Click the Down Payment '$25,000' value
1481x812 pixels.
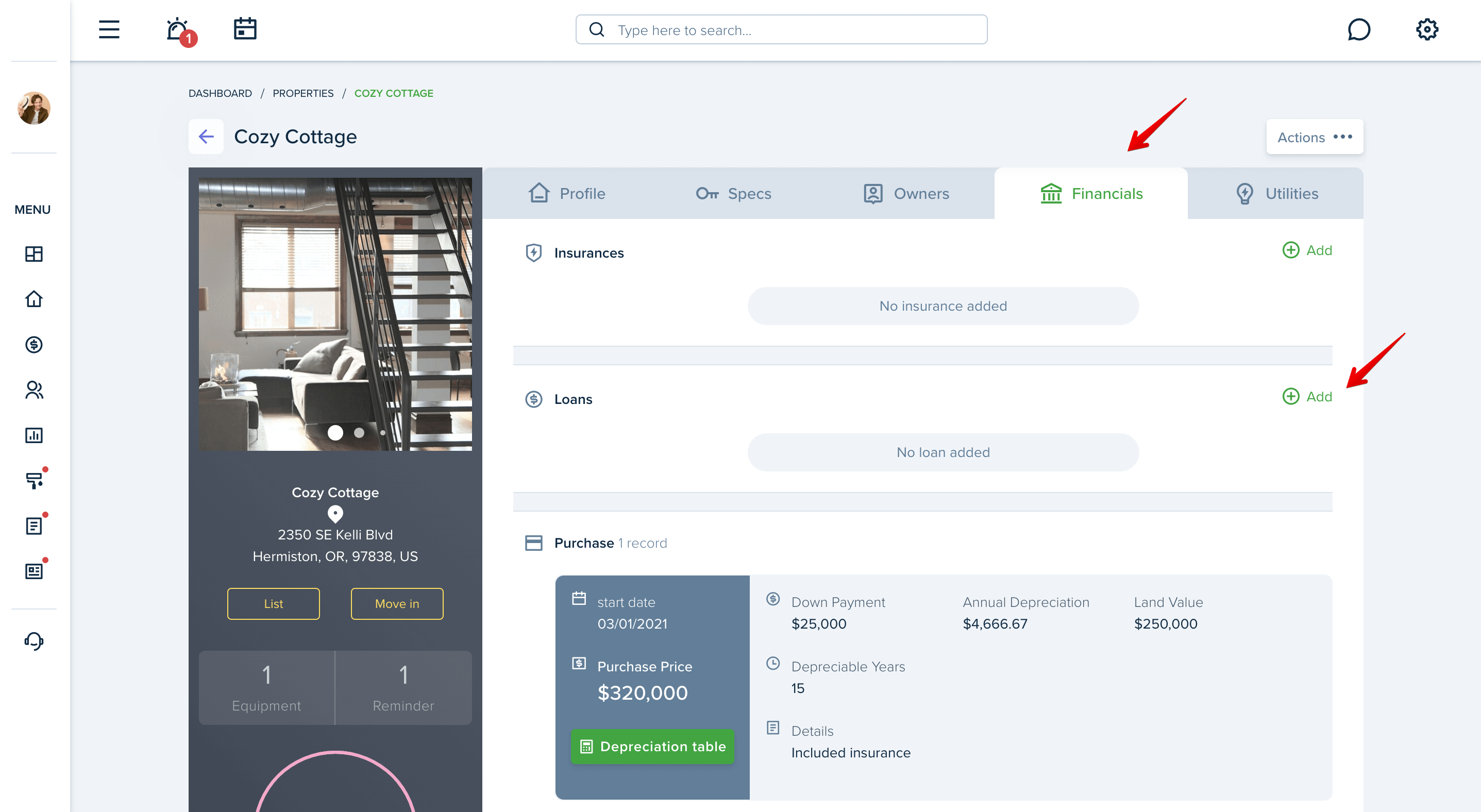click(x=819, y=623)
